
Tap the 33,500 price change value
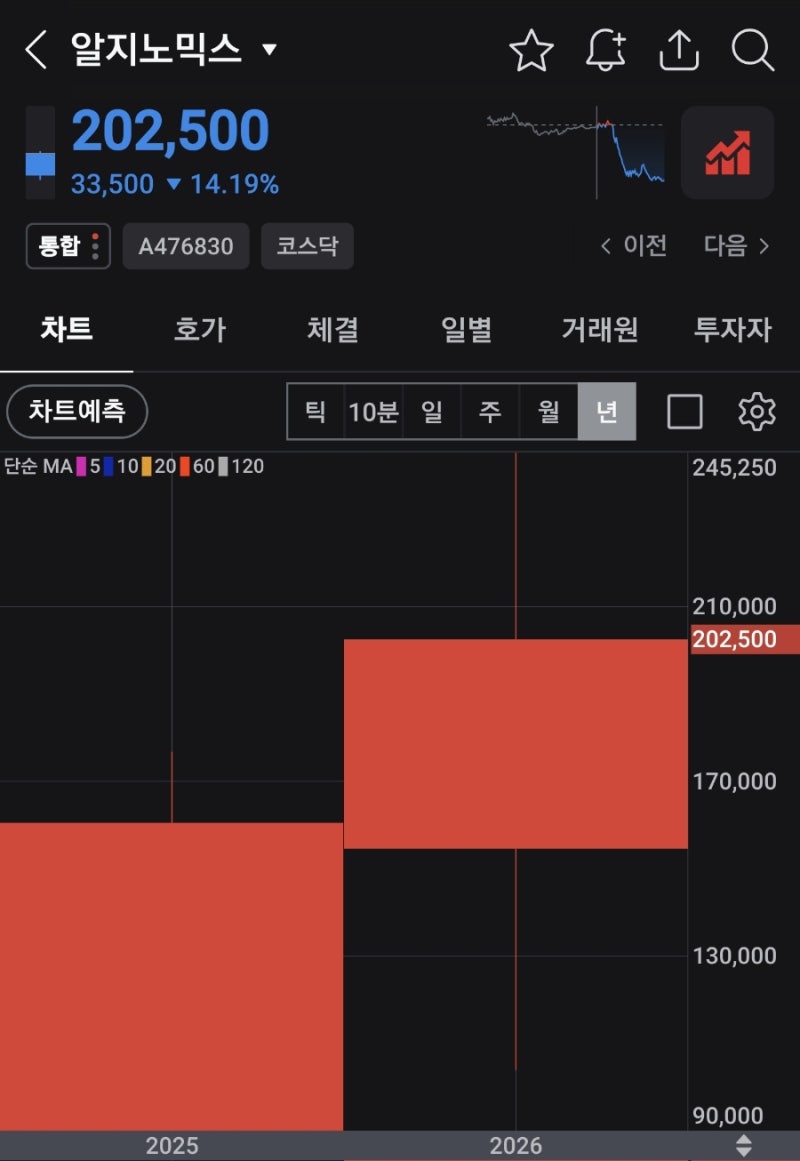pyautogui.click(x=112, y=184)
